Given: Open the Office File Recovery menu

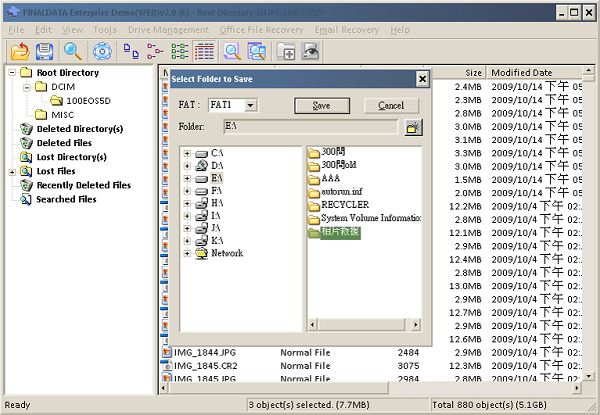Looking at the screenshot, I should click(x=261, y=30).
